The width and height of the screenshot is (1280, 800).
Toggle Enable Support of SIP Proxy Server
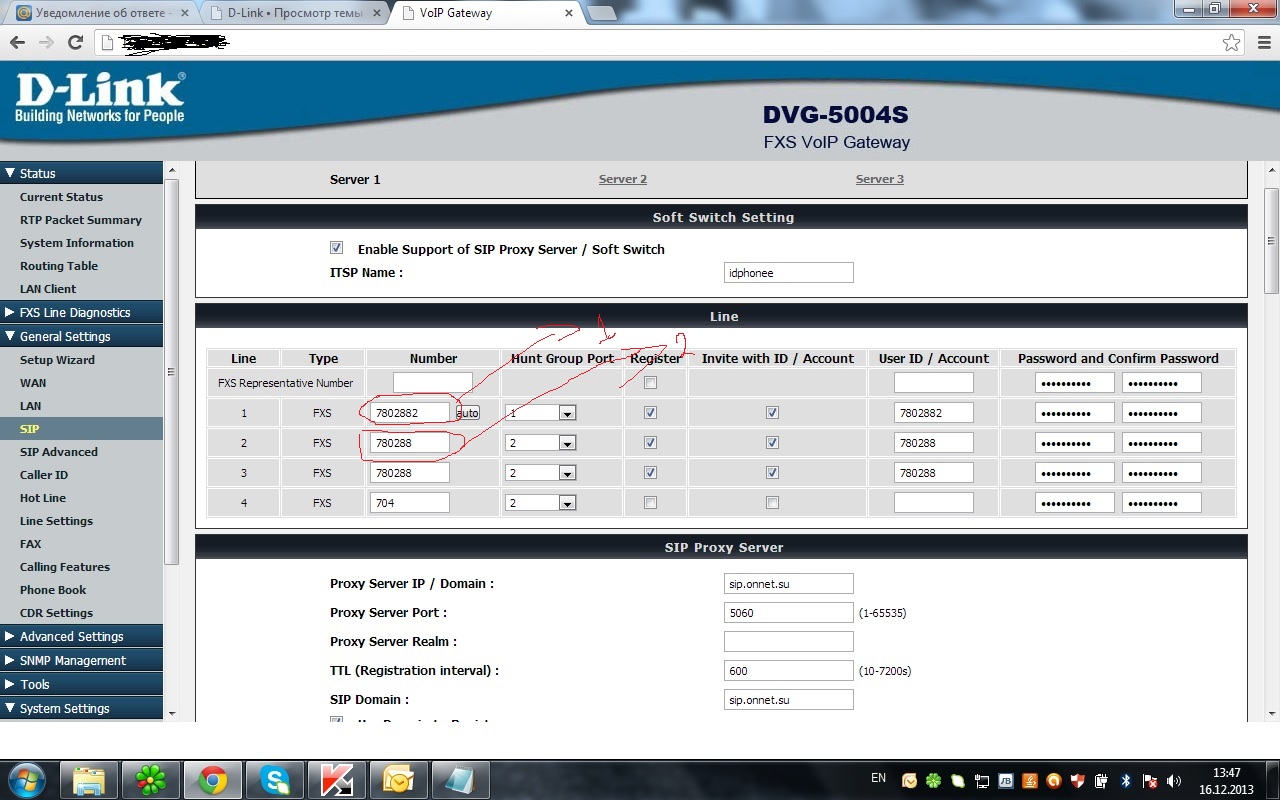(336, 248)
